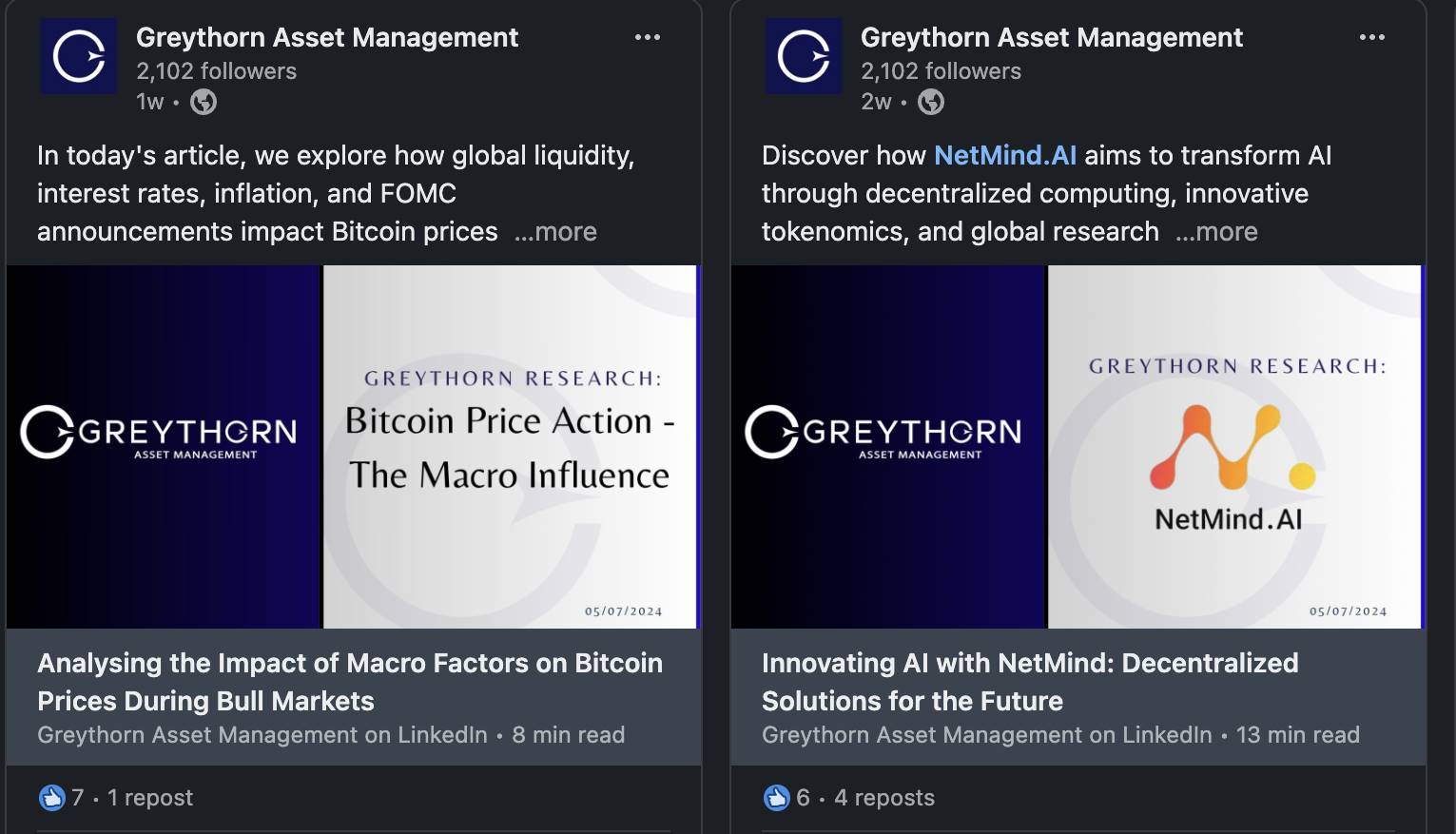Image resolution: width=1456 pixels, height=834 pixels.
Task: Click the globe visibility icon on the 2w post
Action: pos(931,102)
